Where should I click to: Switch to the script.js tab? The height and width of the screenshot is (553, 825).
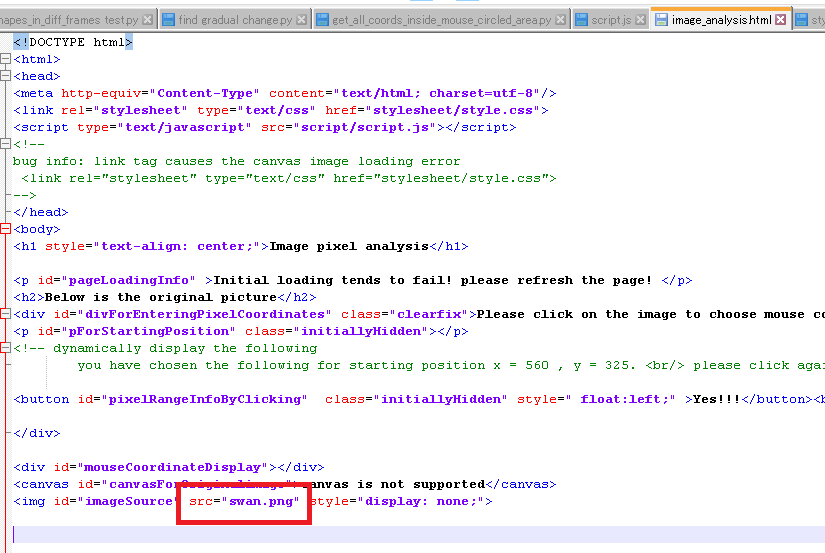(x=611, y=20)
